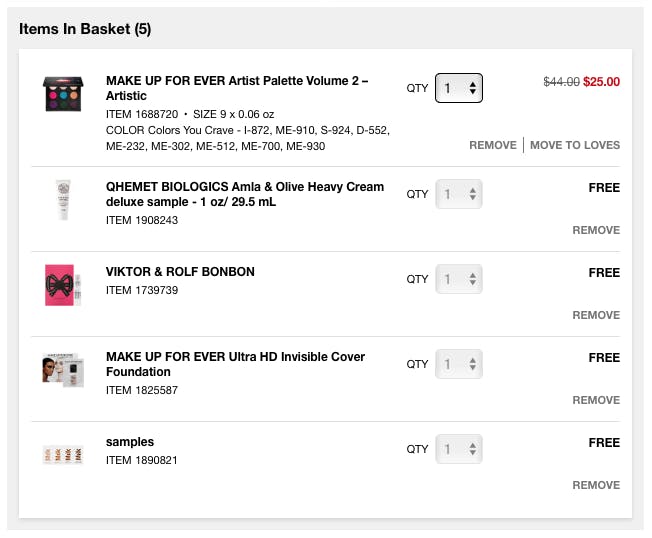Expand quantity selector for Qhemet Heavy Cream
The image size is (652, 538).
point(459,194)
